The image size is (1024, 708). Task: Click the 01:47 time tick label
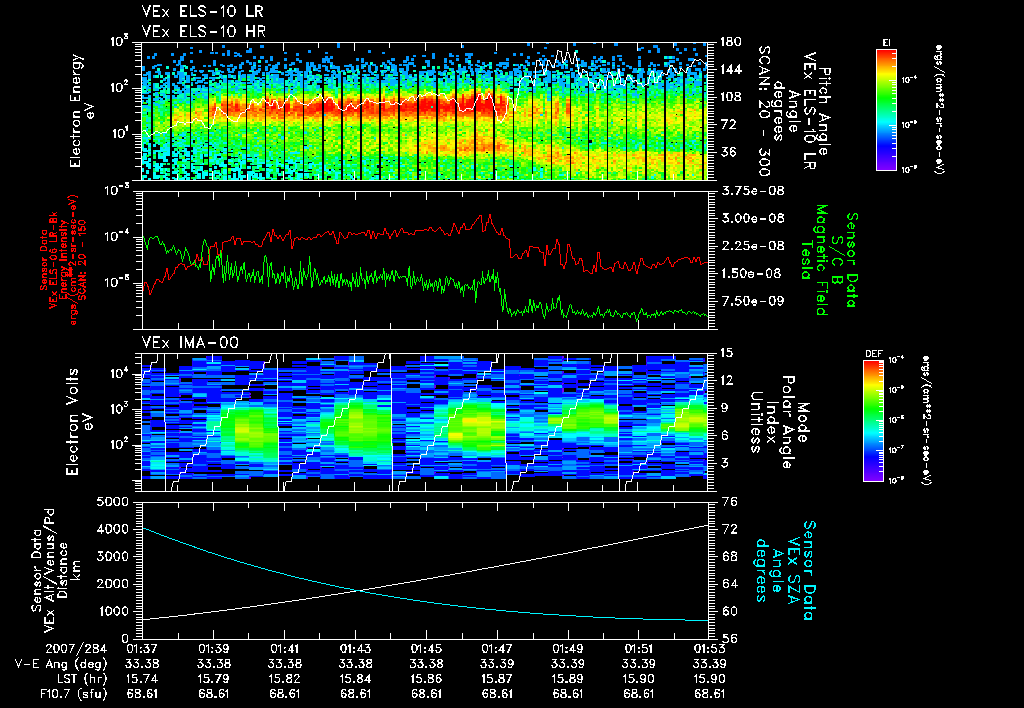tap(497, 649)
